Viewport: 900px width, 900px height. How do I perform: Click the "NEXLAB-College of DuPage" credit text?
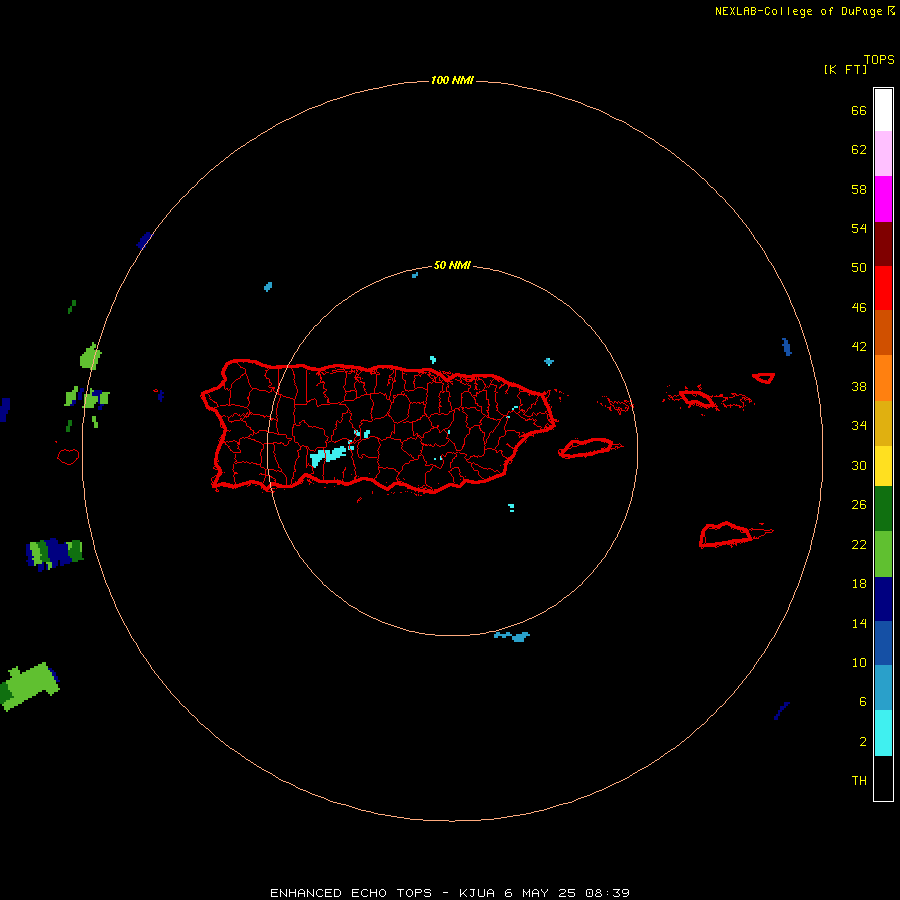[x=800, y=11]
